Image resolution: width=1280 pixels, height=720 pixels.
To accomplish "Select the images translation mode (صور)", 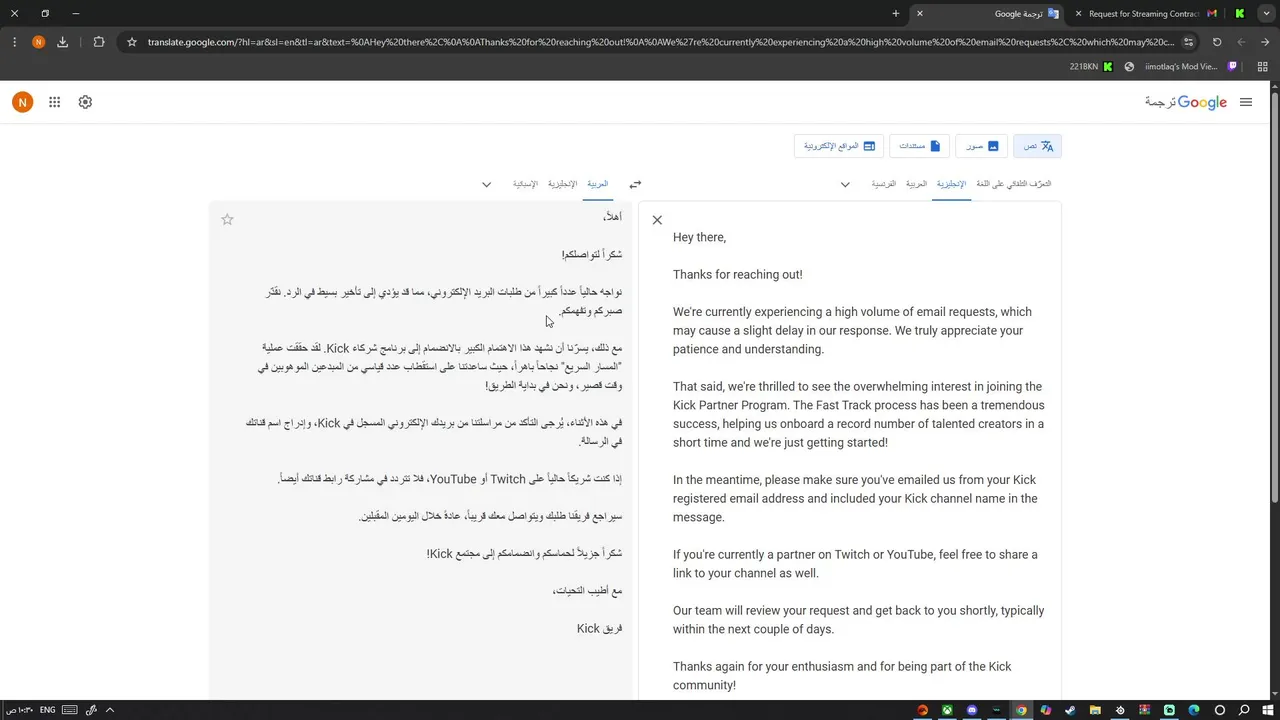I will pyautogui.click(x=981, y=146).
